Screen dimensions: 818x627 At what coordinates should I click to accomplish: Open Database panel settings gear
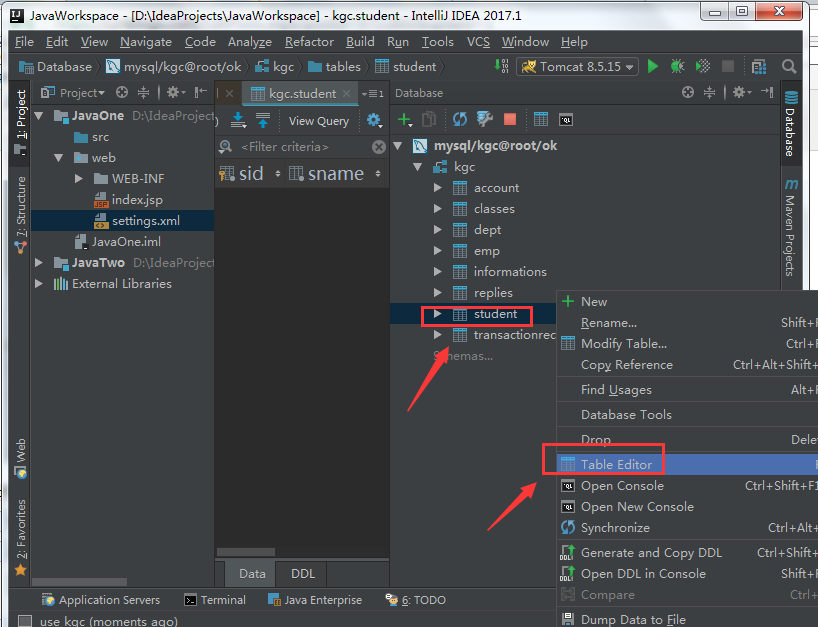pyautogui.click(x=741, y=93)
